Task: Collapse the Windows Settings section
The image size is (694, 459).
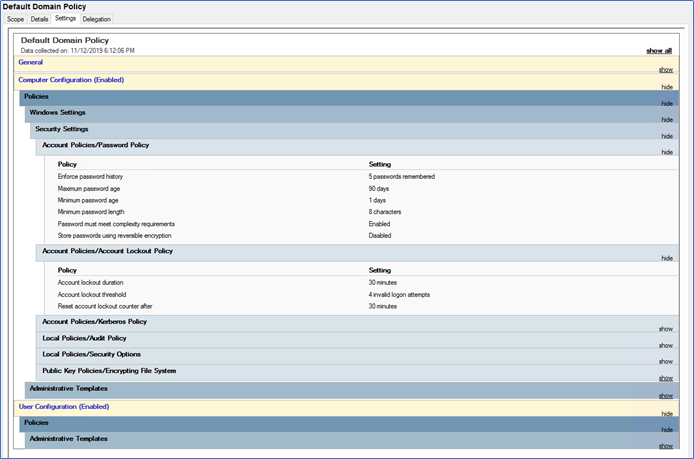Action: [x=666, y=119]
